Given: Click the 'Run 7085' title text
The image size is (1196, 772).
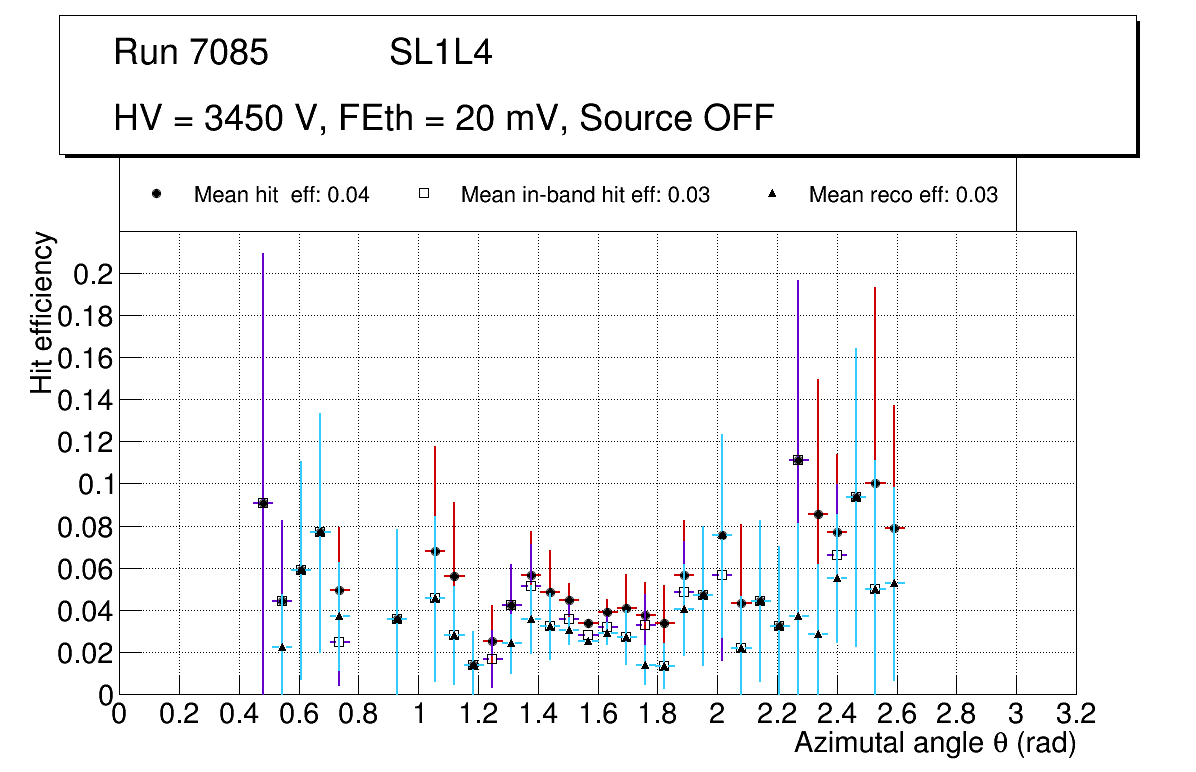Looking at the screenshot, I should (191, 53).
